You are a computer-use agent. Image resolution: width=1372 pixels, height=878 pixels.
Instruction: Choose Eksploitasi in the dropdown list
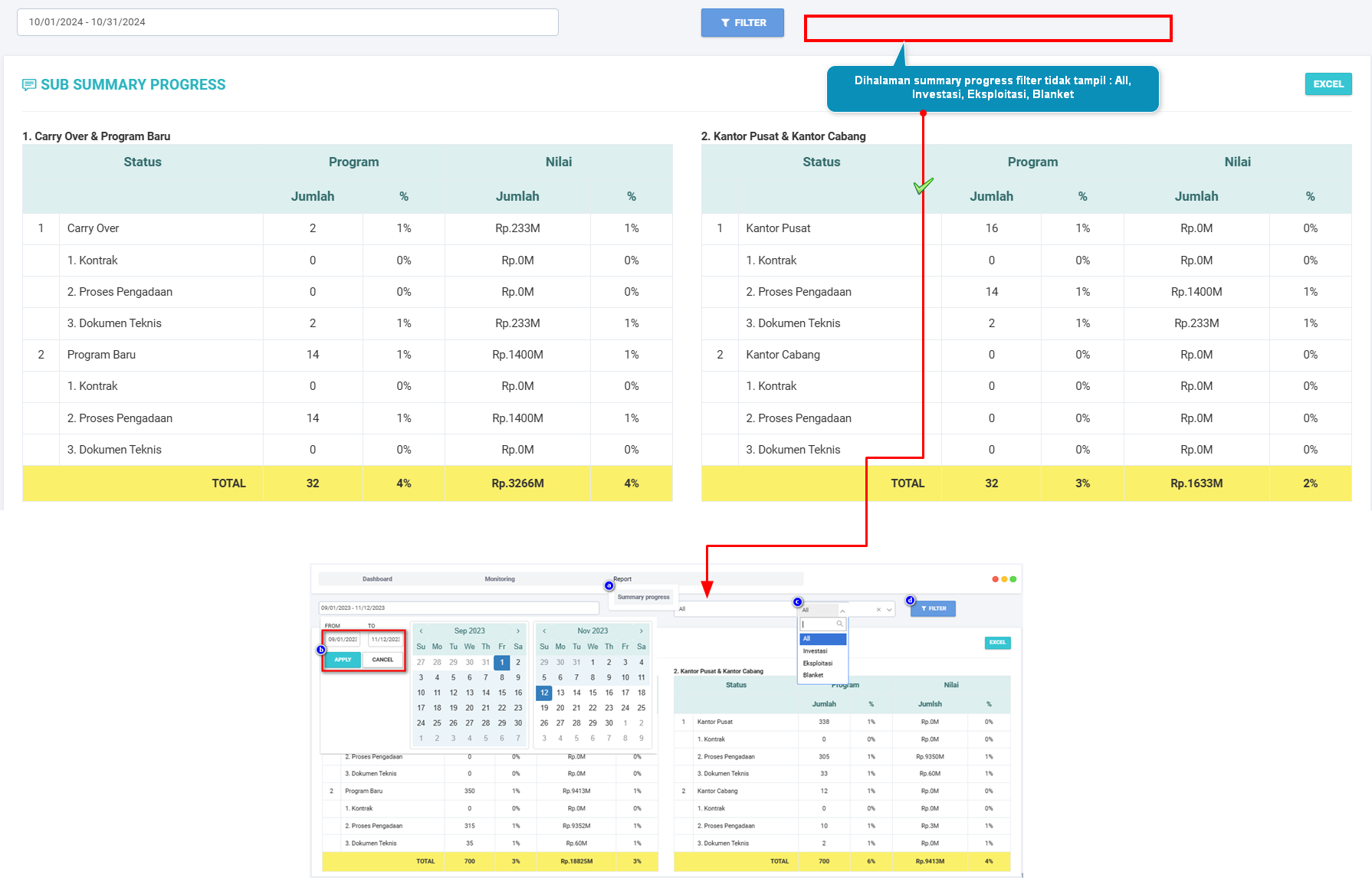(x=817, y=663)
